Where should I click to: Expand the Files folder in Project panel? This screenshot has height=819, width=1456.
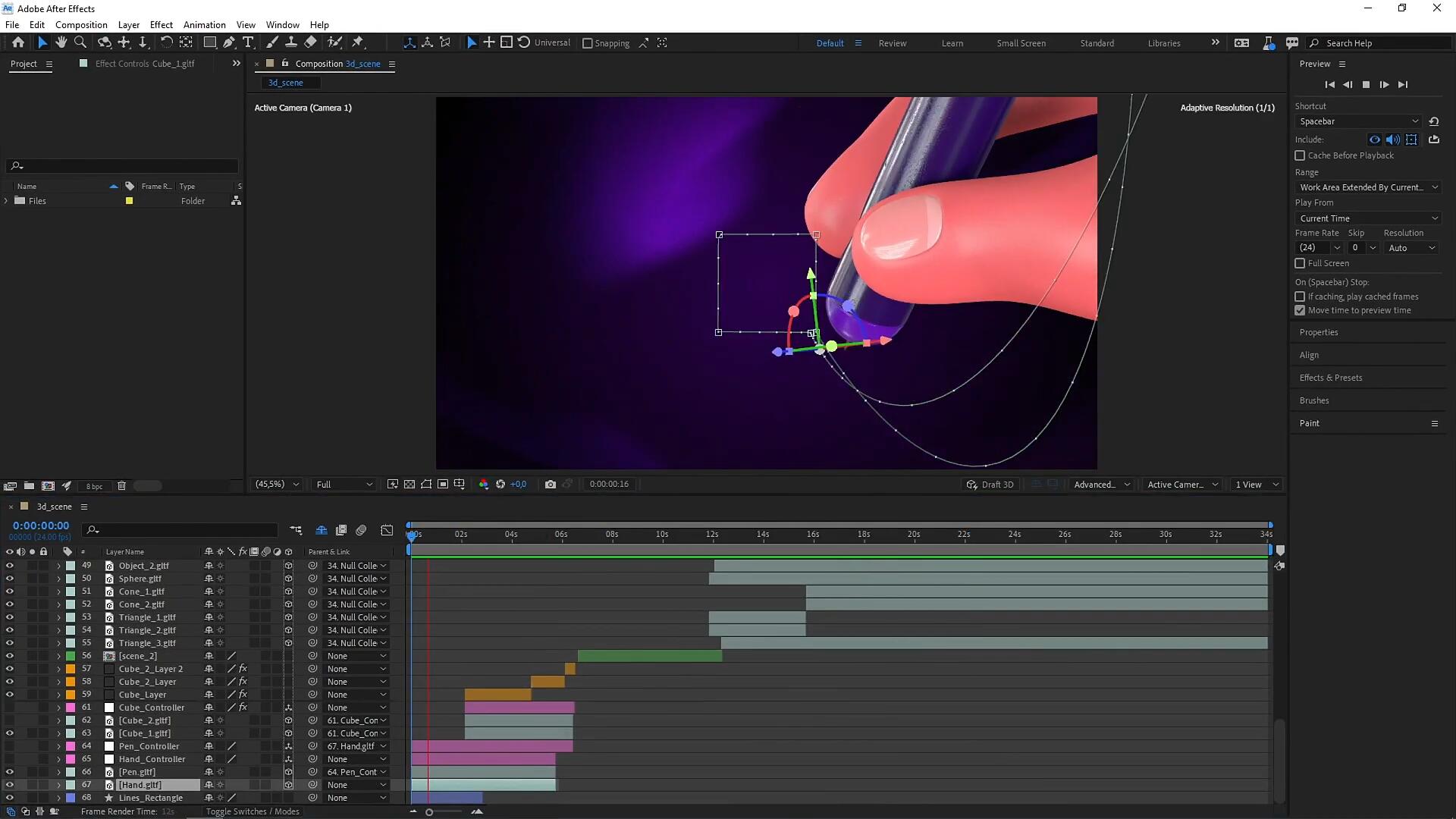coord(7,200)
